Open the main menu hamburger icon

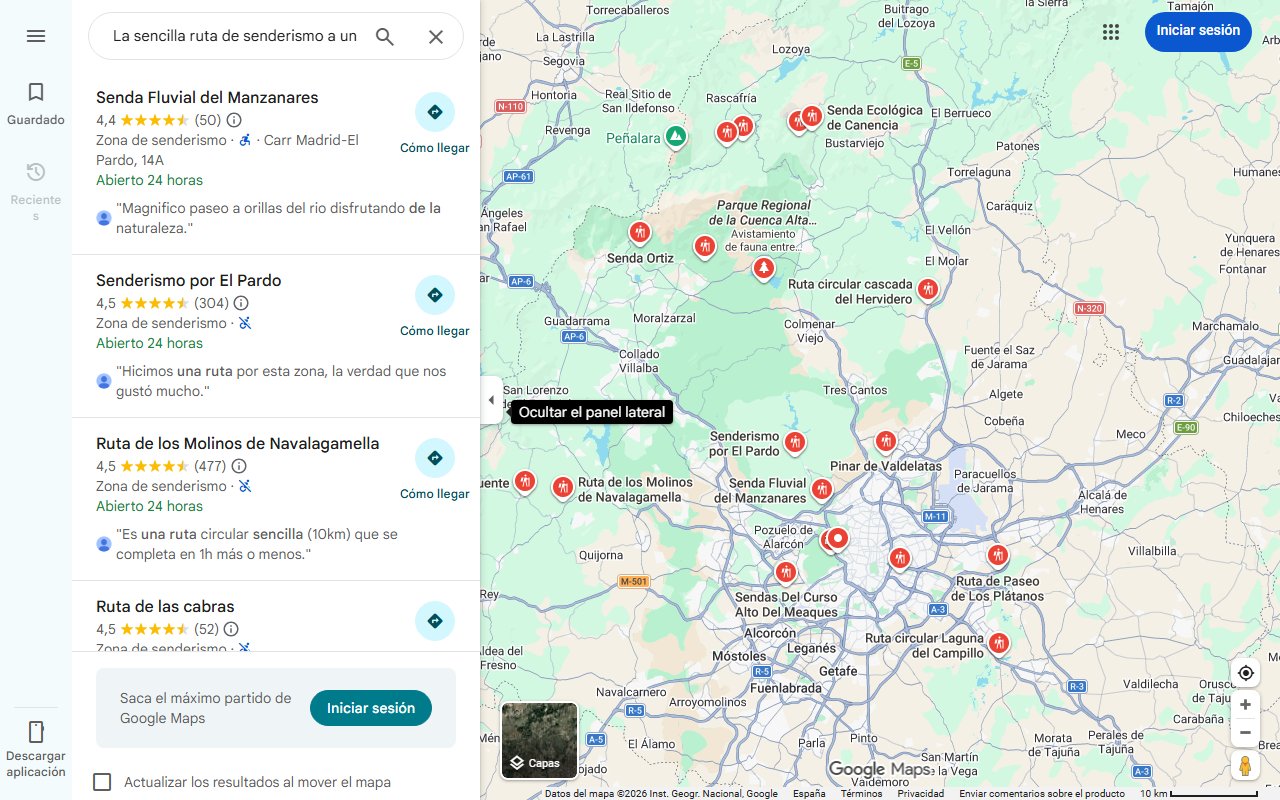pos(36,35)
